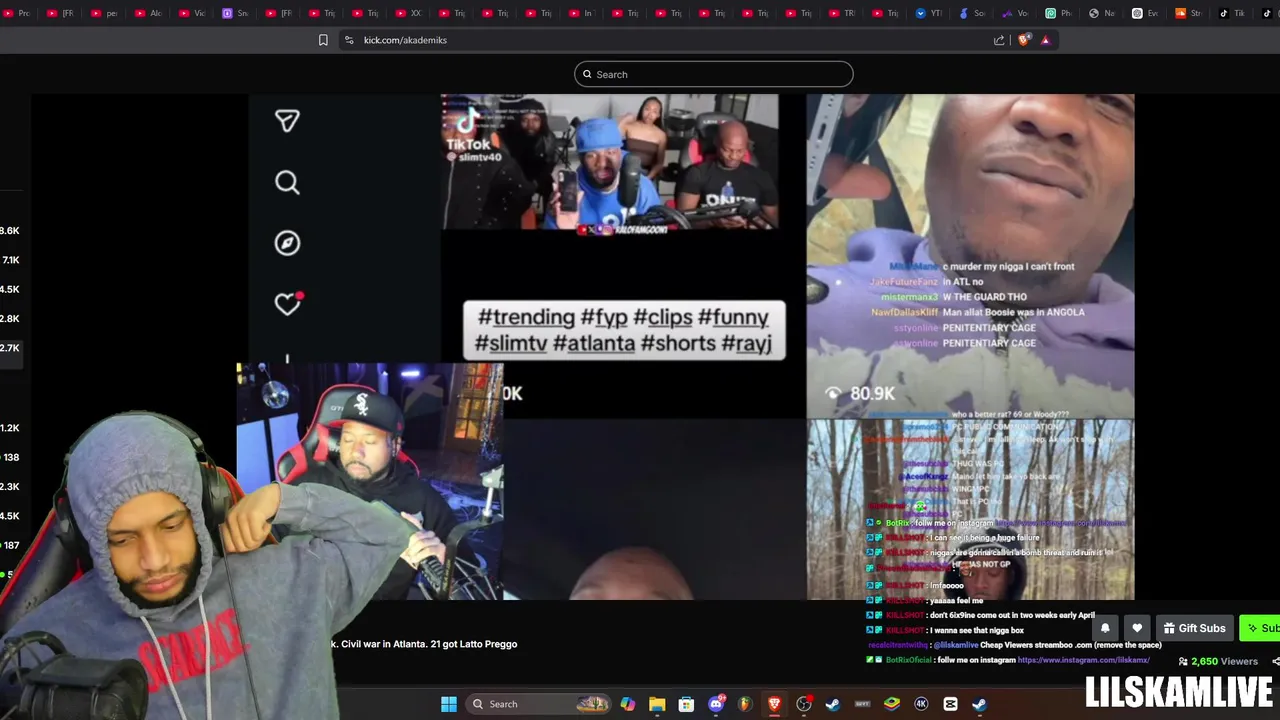
Task: Switch to the Ph browser tab
Action: tap(1060, 13)
